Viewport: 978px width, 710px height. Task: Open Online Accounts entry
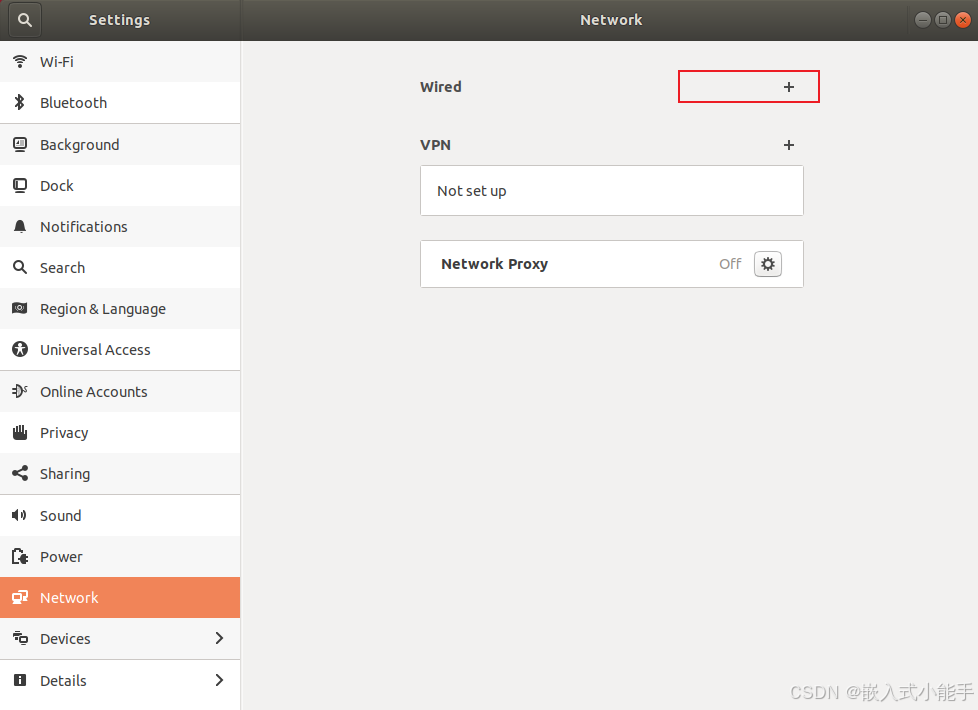[120, 391]
